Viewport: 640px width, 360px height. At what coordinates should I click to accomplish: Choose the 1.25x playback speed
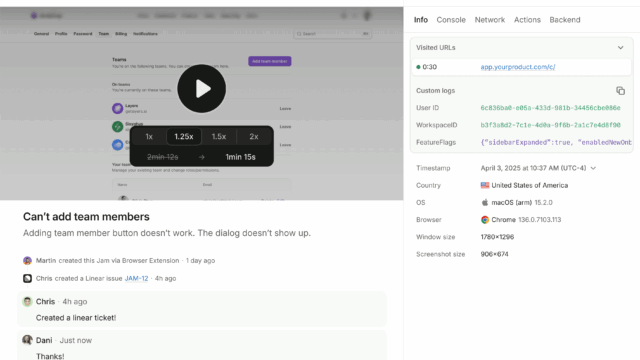[x=184, y=137]
